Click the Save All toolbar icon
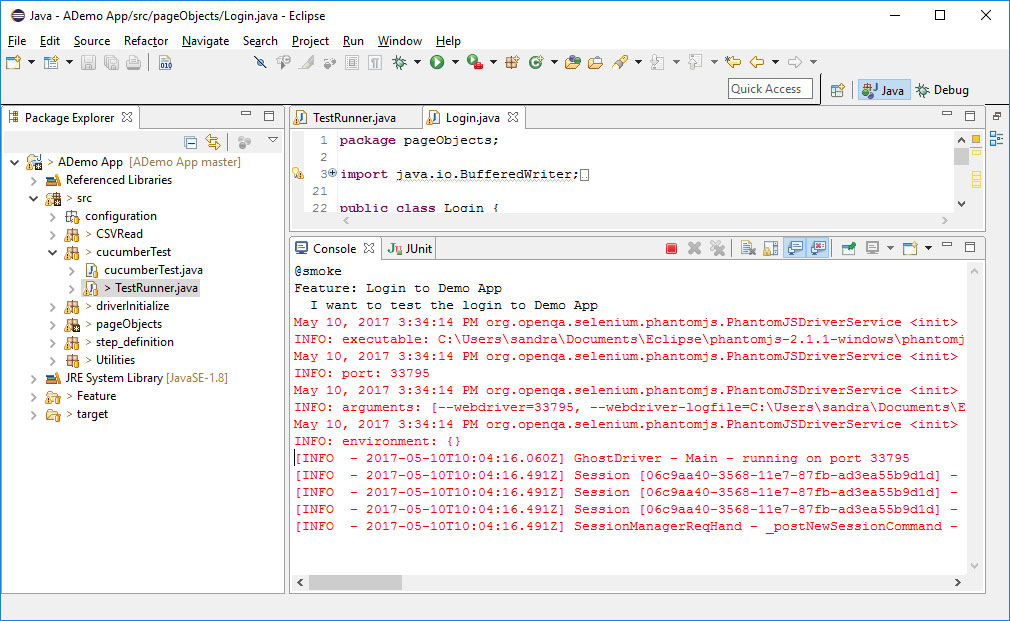Screen dimensions: 1010x621 coord(111,62)
